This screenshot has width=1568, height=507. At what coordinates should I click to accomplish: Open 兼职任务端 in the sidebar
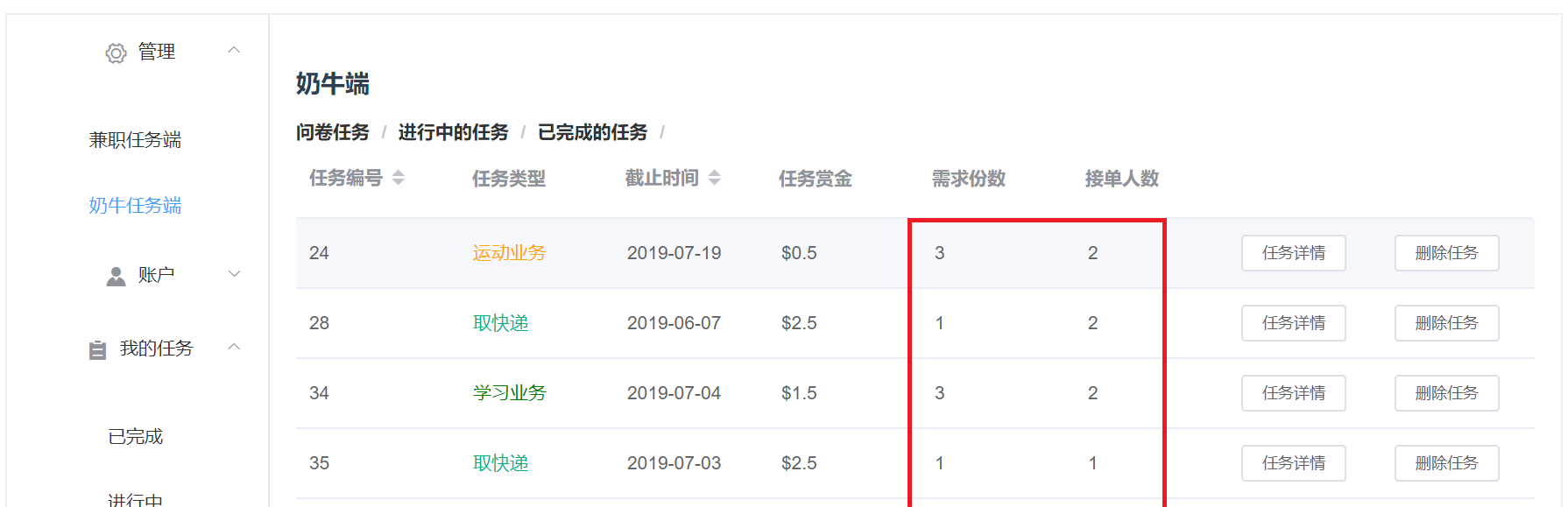135,140
